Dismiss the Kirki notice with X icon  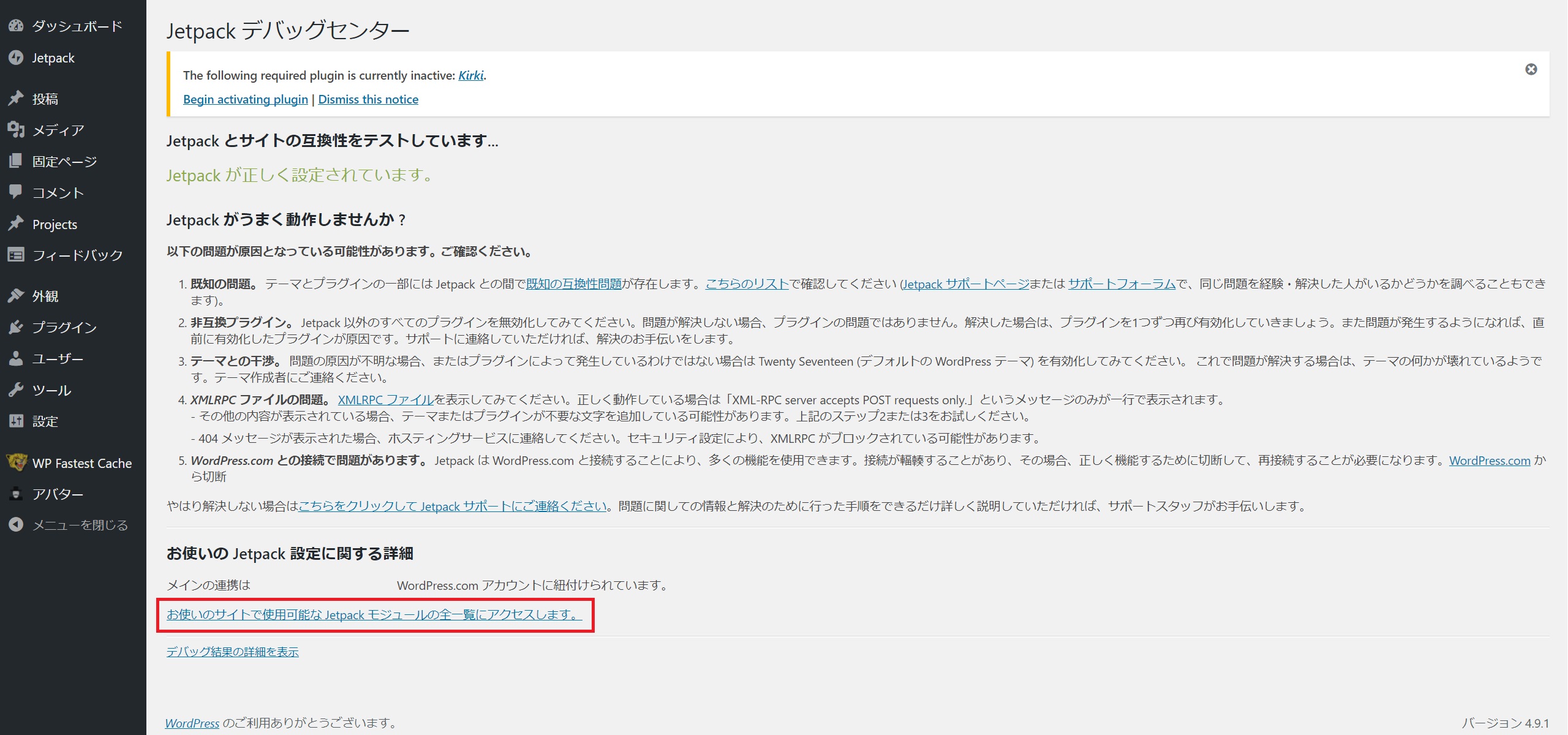click(1531, 69)
